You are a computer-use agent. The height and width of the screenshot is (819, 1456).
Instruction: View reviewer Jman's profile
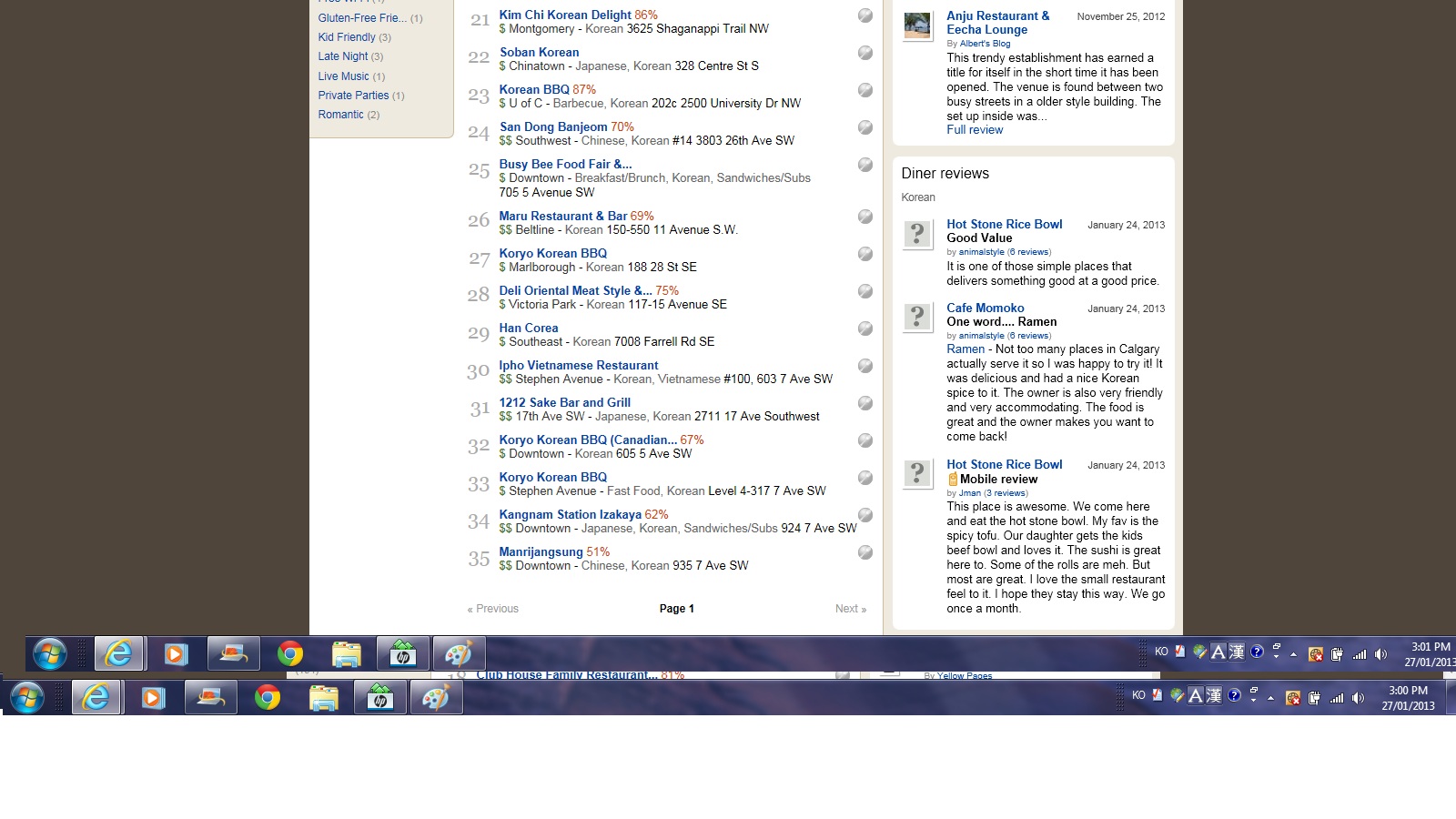970,493
